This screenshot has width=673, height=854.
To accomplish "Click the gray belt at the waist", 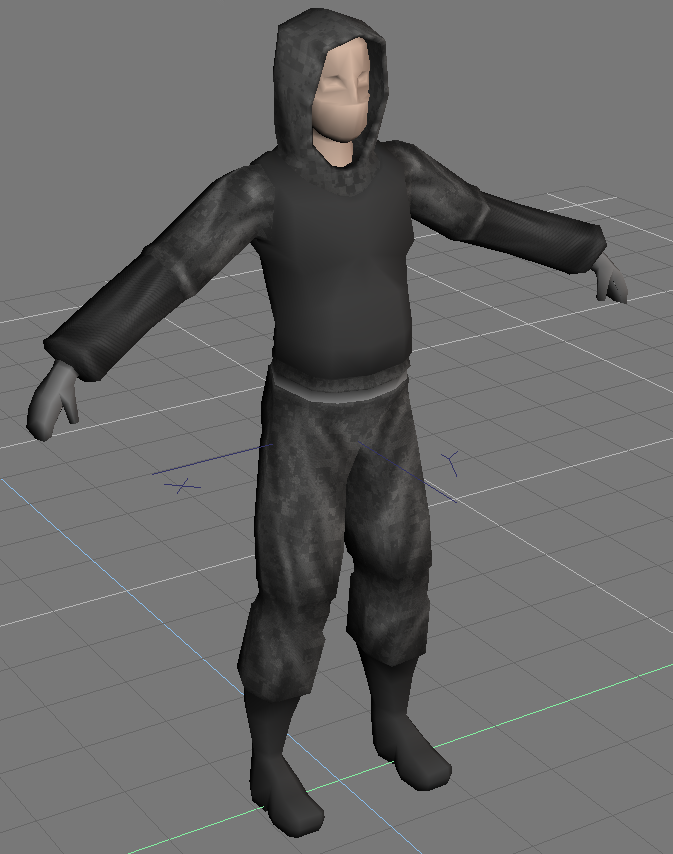I will [339, 388].
